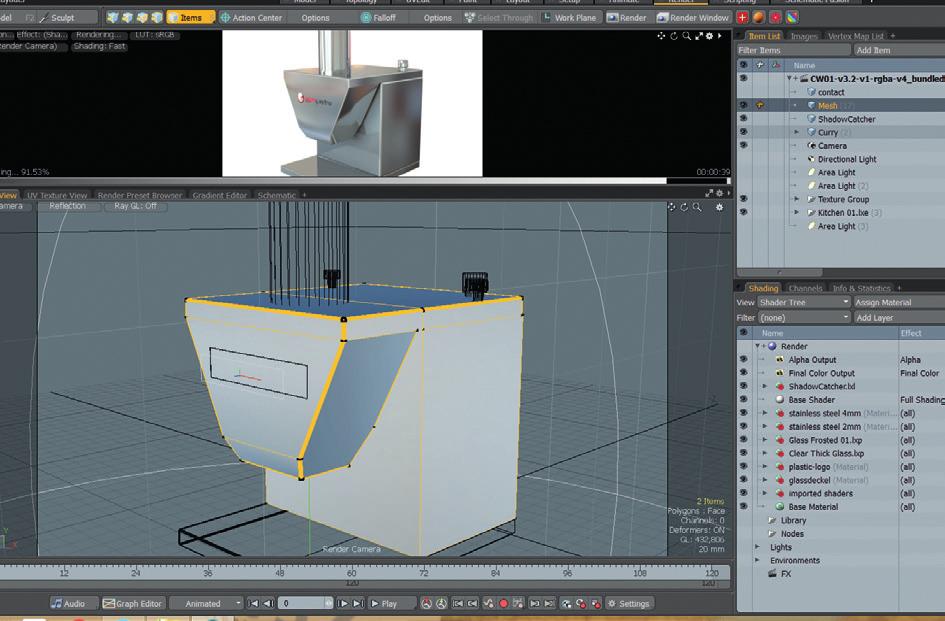
Task: Open the Render Window
Action: coord(693,17)
